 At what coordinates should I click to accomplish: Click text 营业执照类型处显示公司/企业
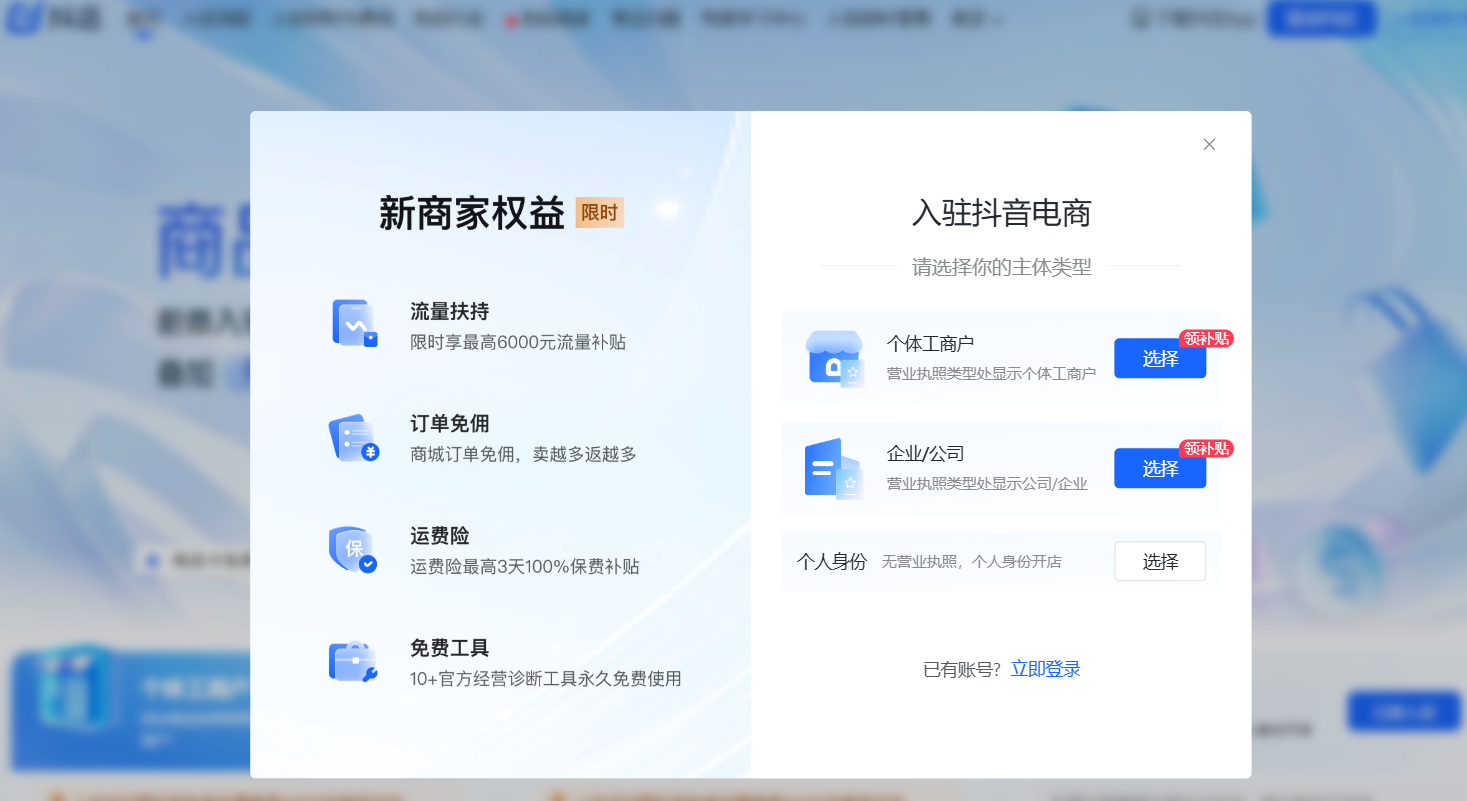[x=987, y=483]
